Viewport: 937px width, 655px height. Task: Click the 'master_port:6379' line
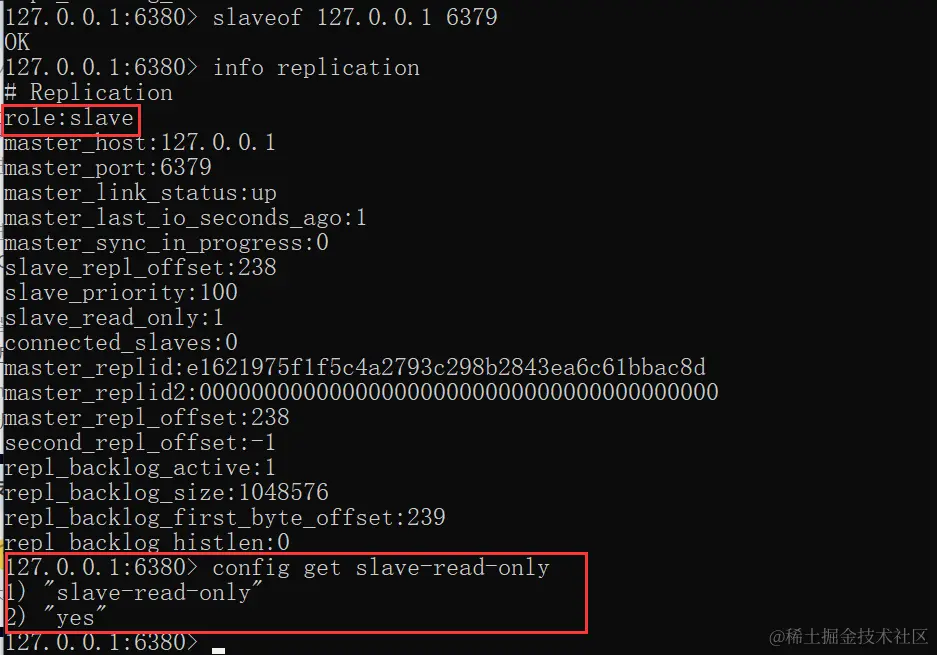point(108,168)
